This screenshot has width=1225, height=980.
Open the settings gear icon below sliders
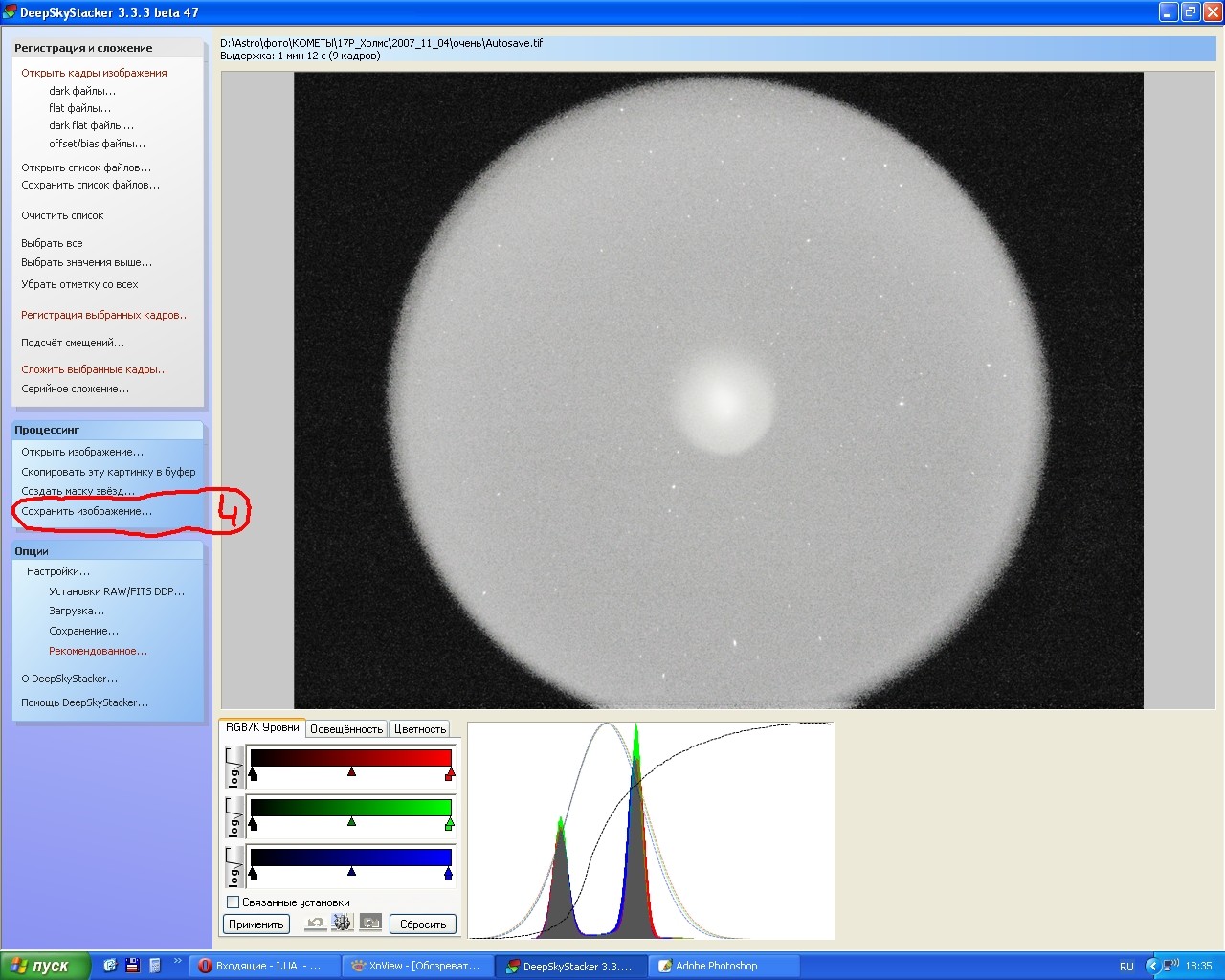click(x=342, y=924)
